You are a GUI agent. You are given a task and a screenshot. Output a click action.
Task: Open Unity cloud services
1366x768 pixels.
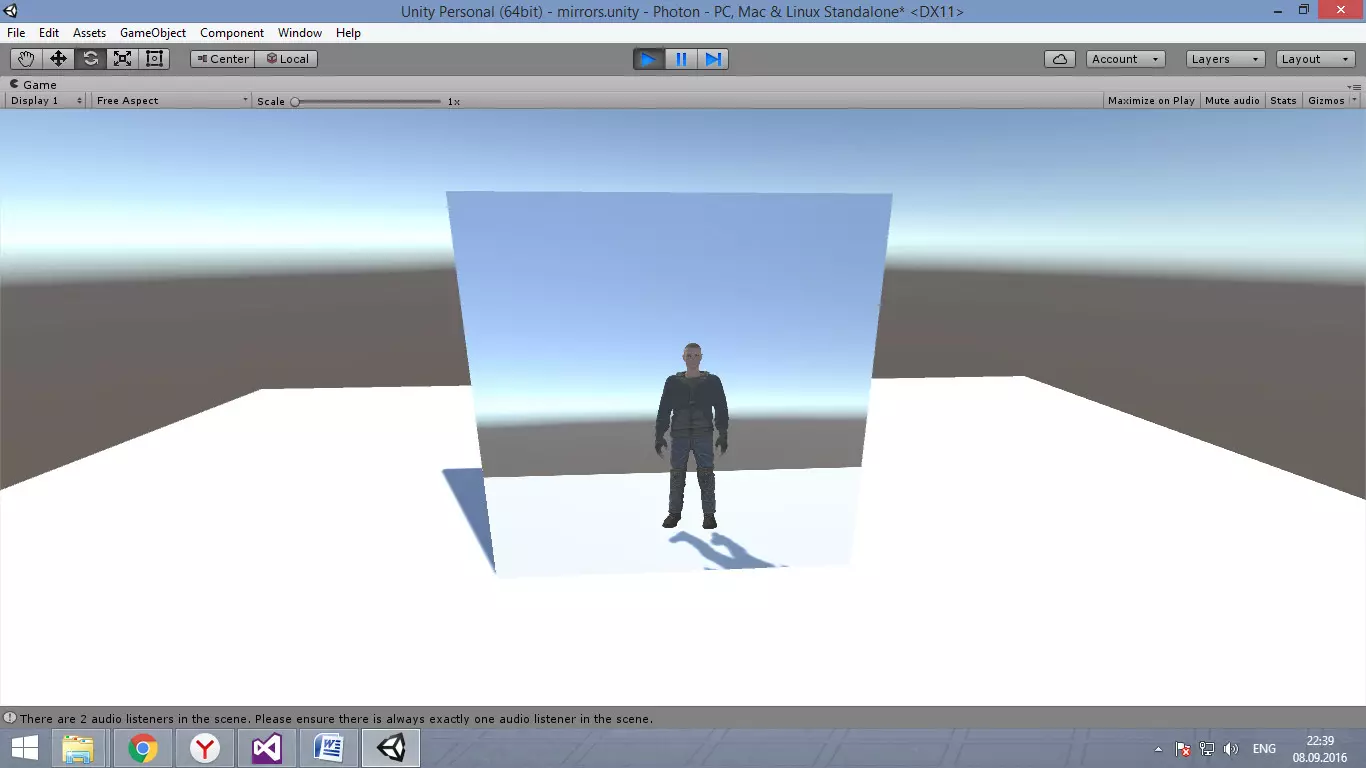pyautogui.click(x=1059, y=59)
